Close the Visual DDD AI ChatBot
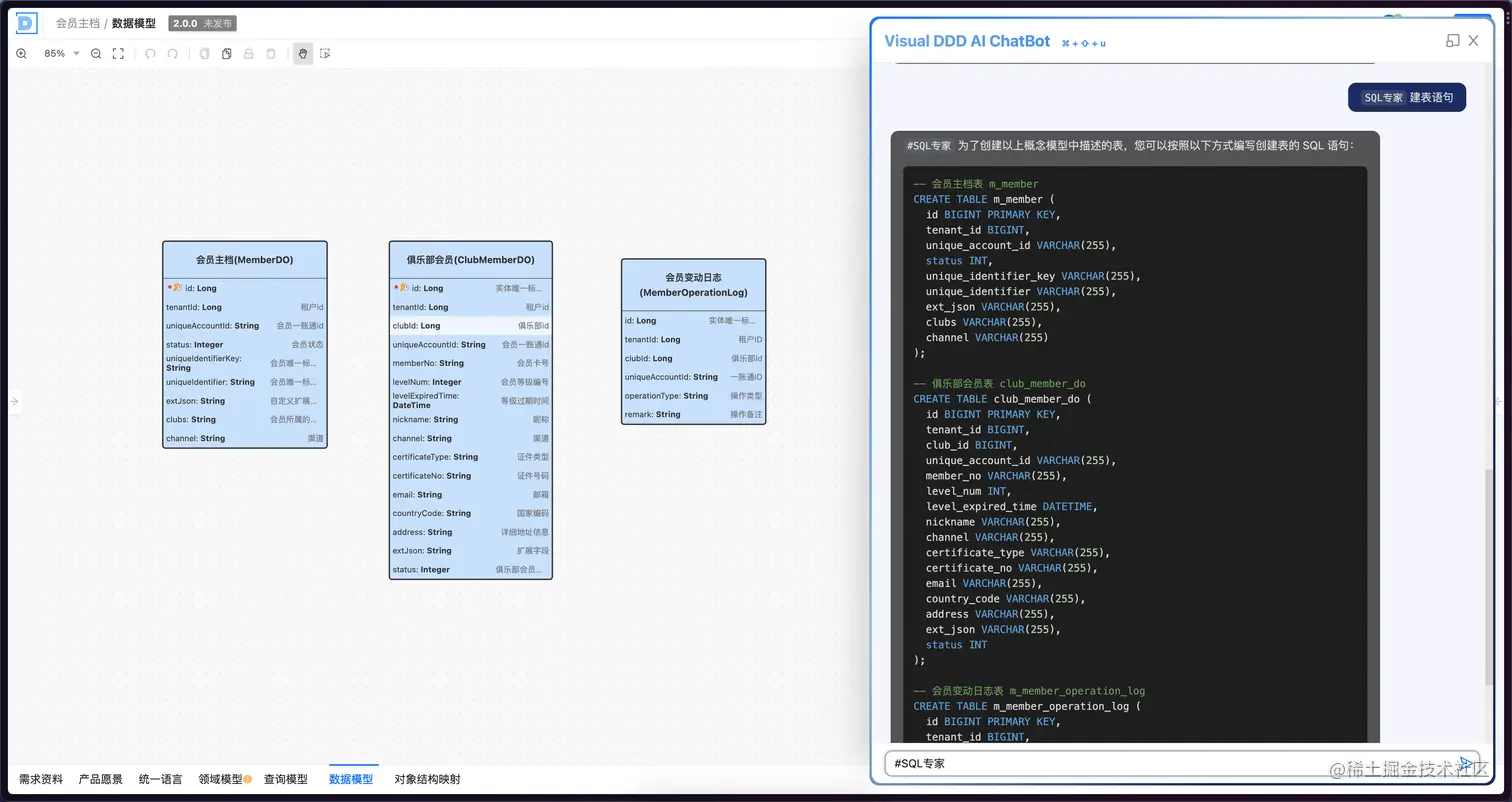Viewport: 1512px width, 802px height. tap(1473, 41)
